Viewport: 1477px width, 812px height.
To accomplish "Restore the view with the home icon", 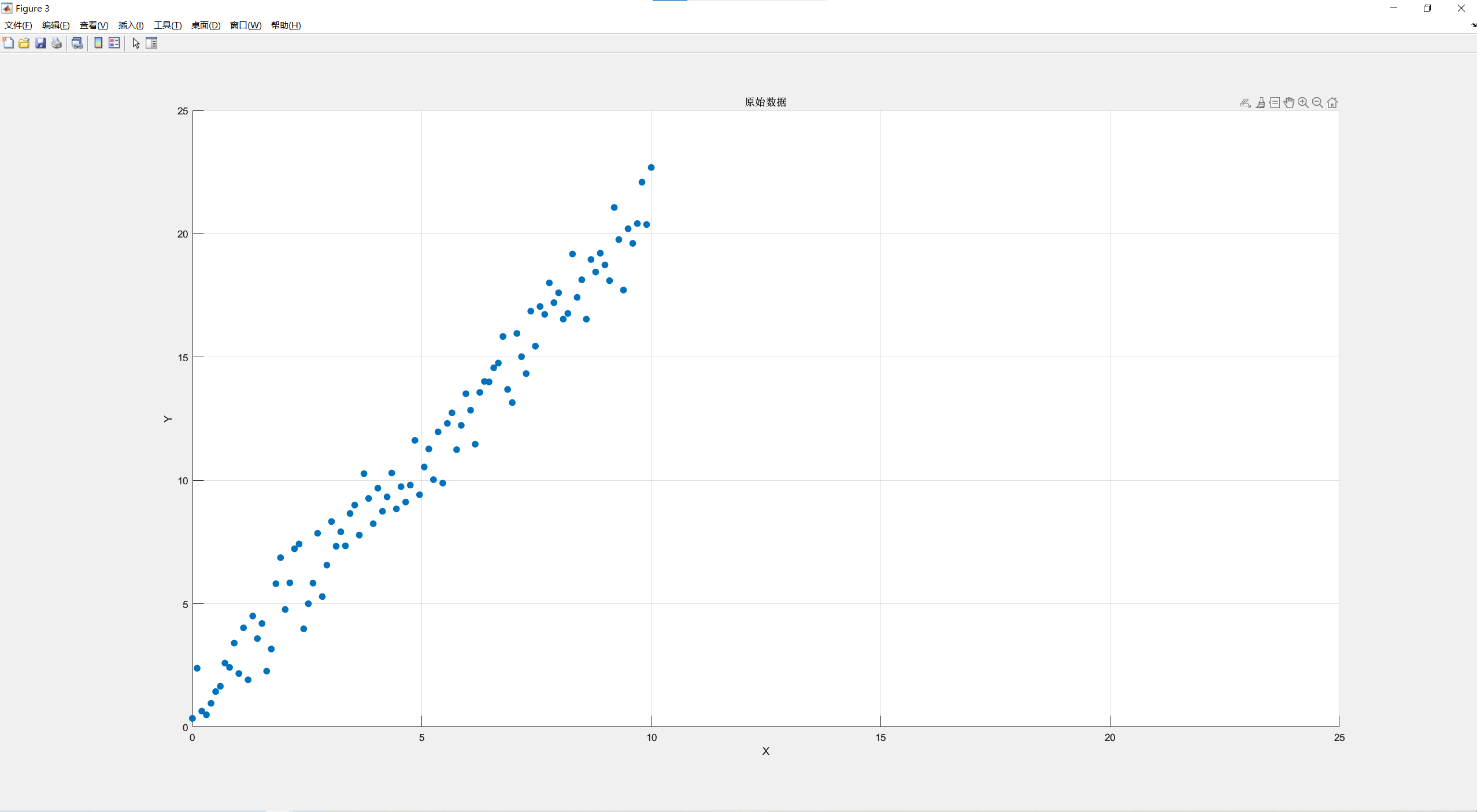I will [x=1332, y=103].
